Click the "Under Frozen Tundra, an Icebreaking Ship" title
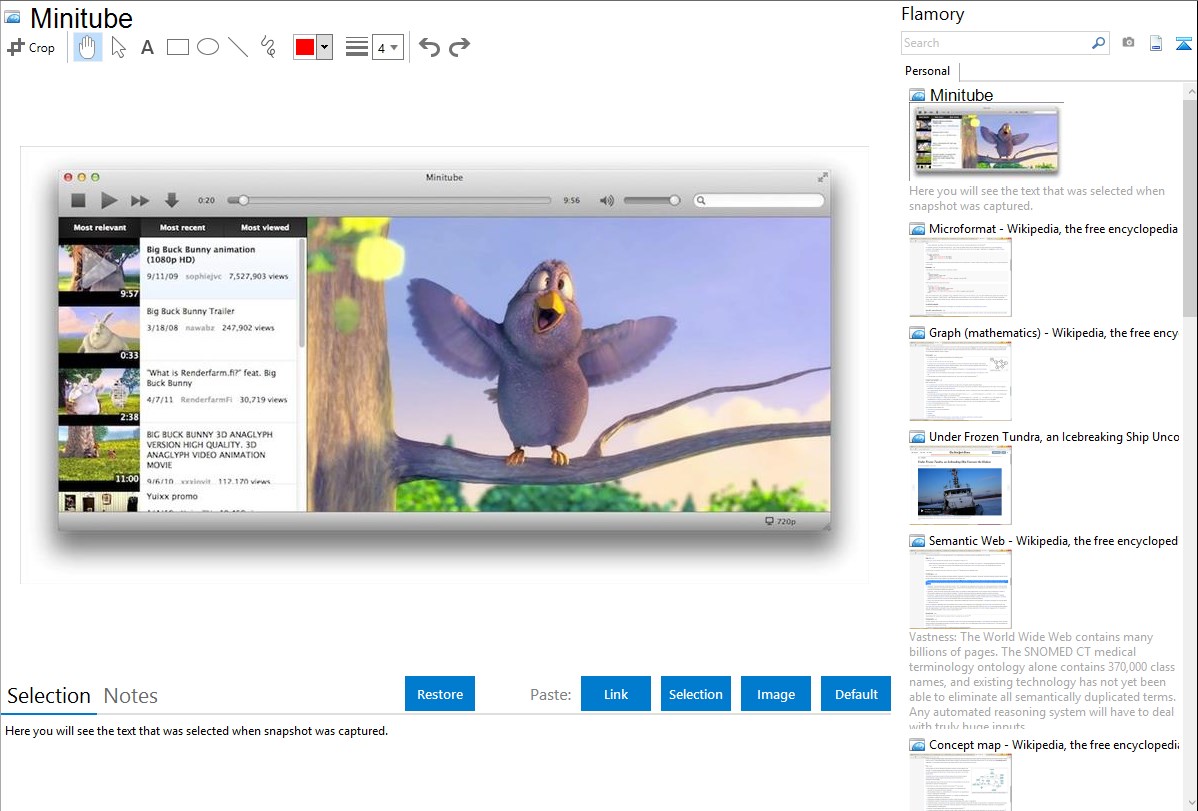1198x811 pixels. [1054, 437]
